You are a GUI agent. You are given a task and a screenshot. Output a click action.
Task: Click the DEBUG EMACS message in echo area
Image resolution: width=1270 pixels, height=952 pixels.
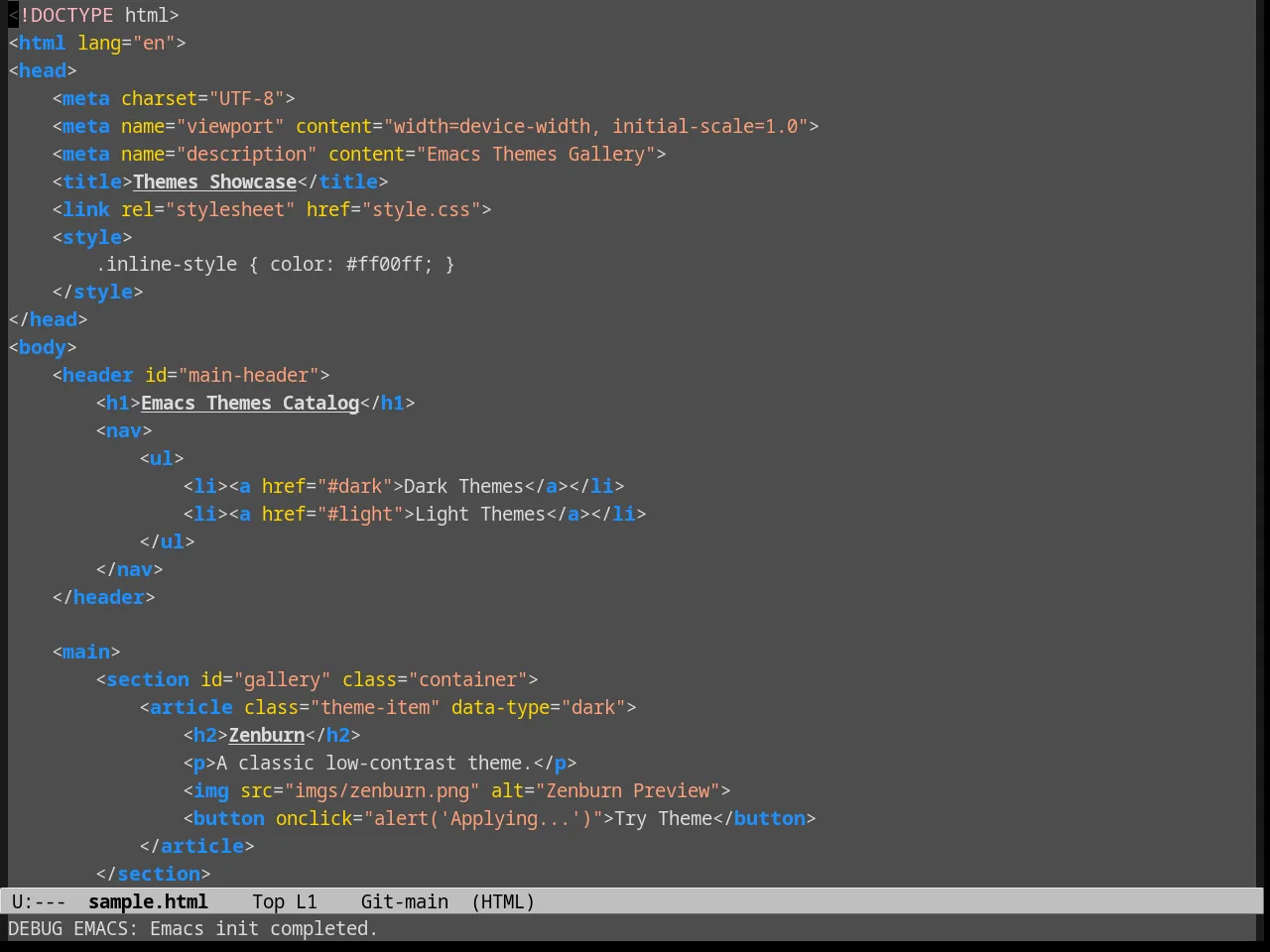click(192, 928)
